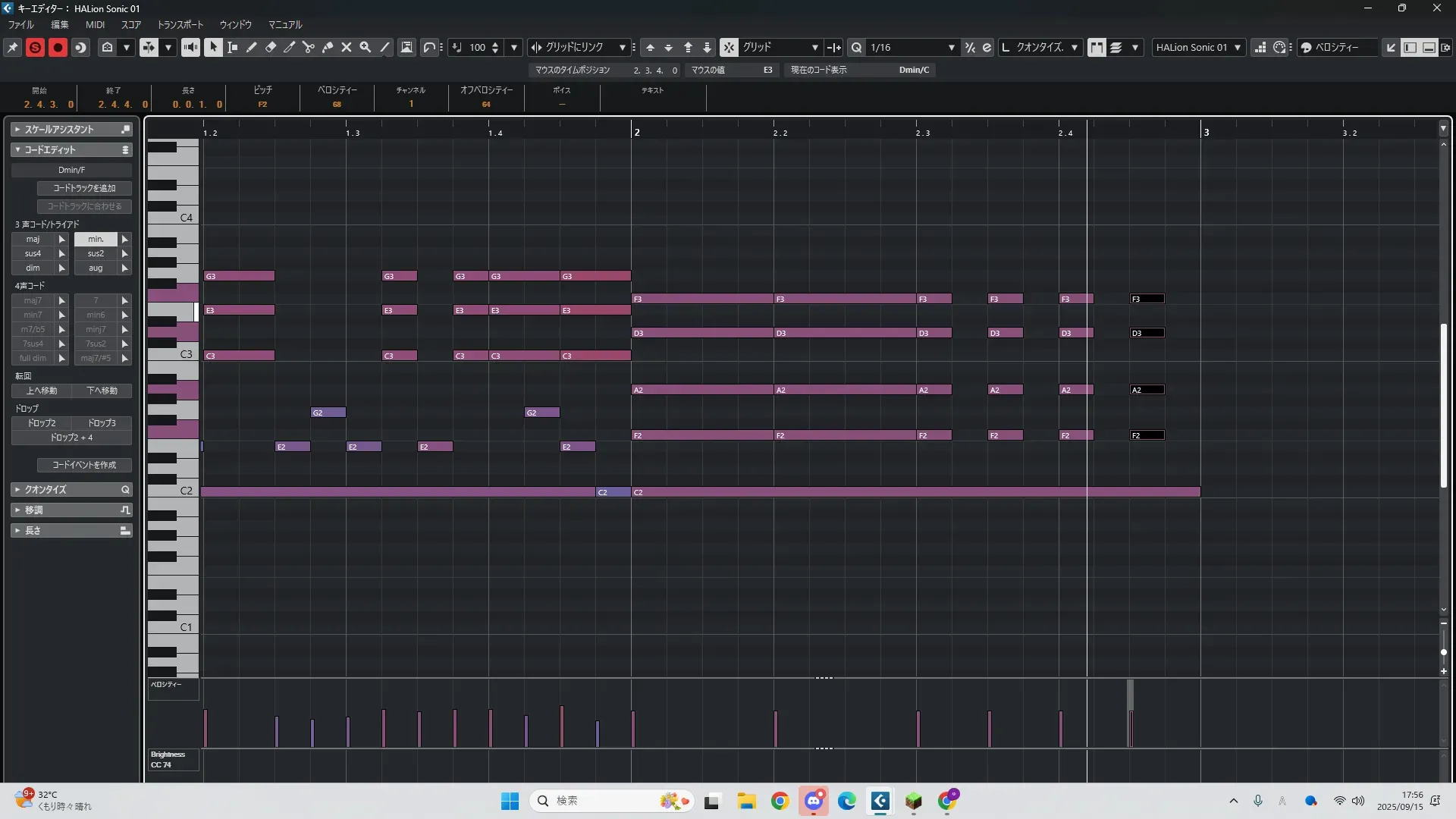Click the ドロップ2 voicing button

tap(42, 423)
